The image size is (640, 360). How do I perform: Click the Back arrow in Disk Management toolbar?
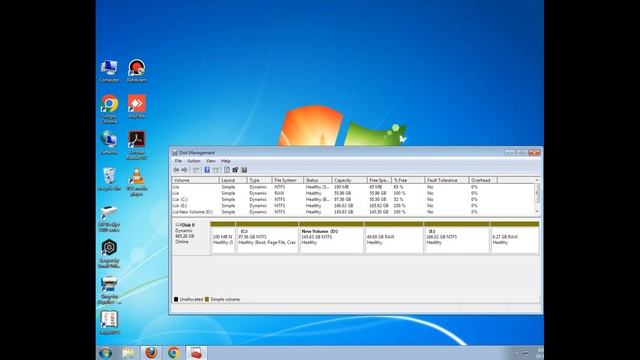tap(176, 170)
